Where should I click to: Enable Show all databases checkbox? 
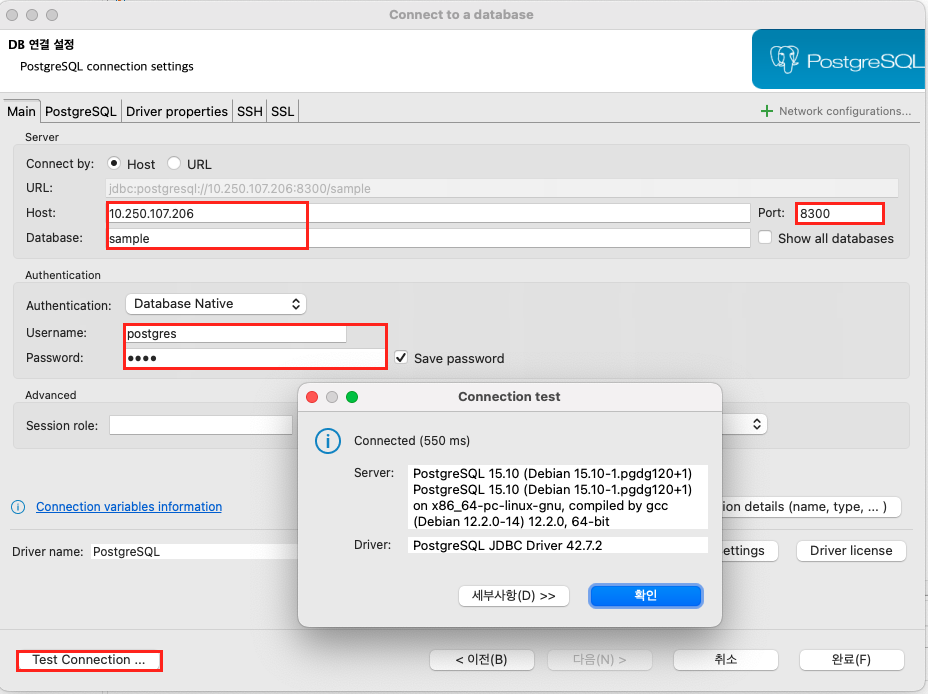tap(765, 237)
